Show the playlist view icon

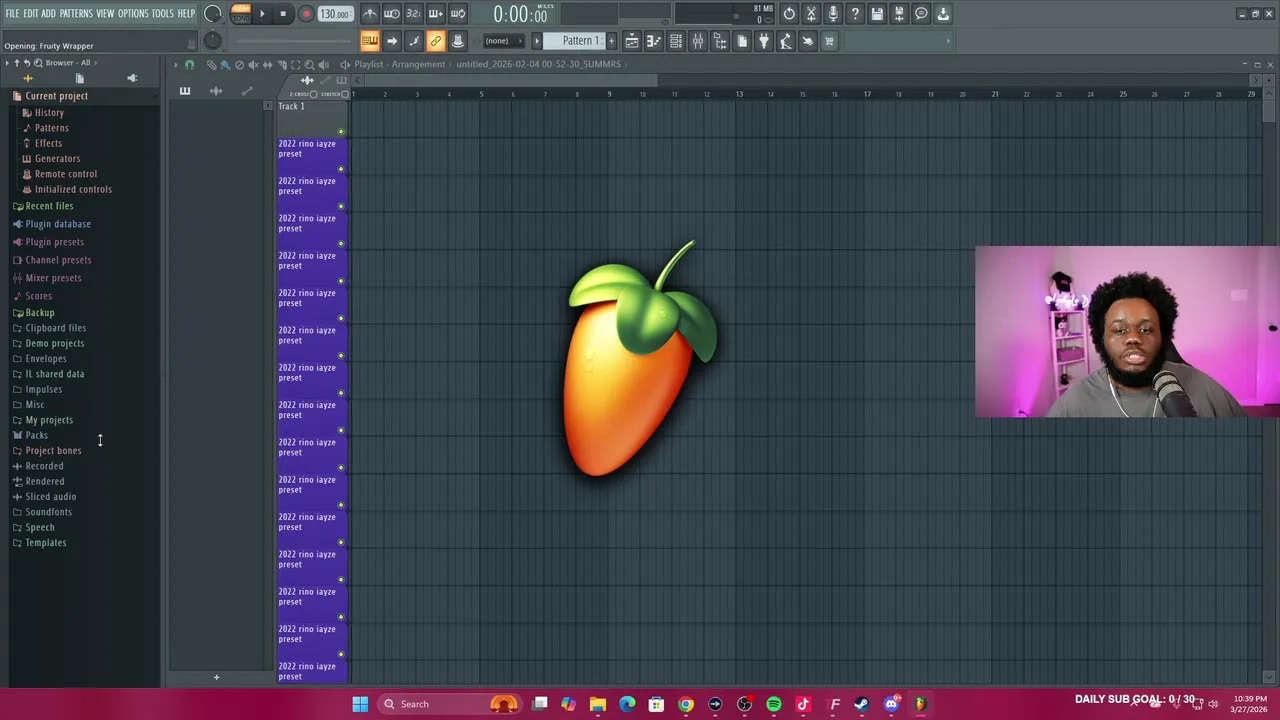click(x=632, y=41)
